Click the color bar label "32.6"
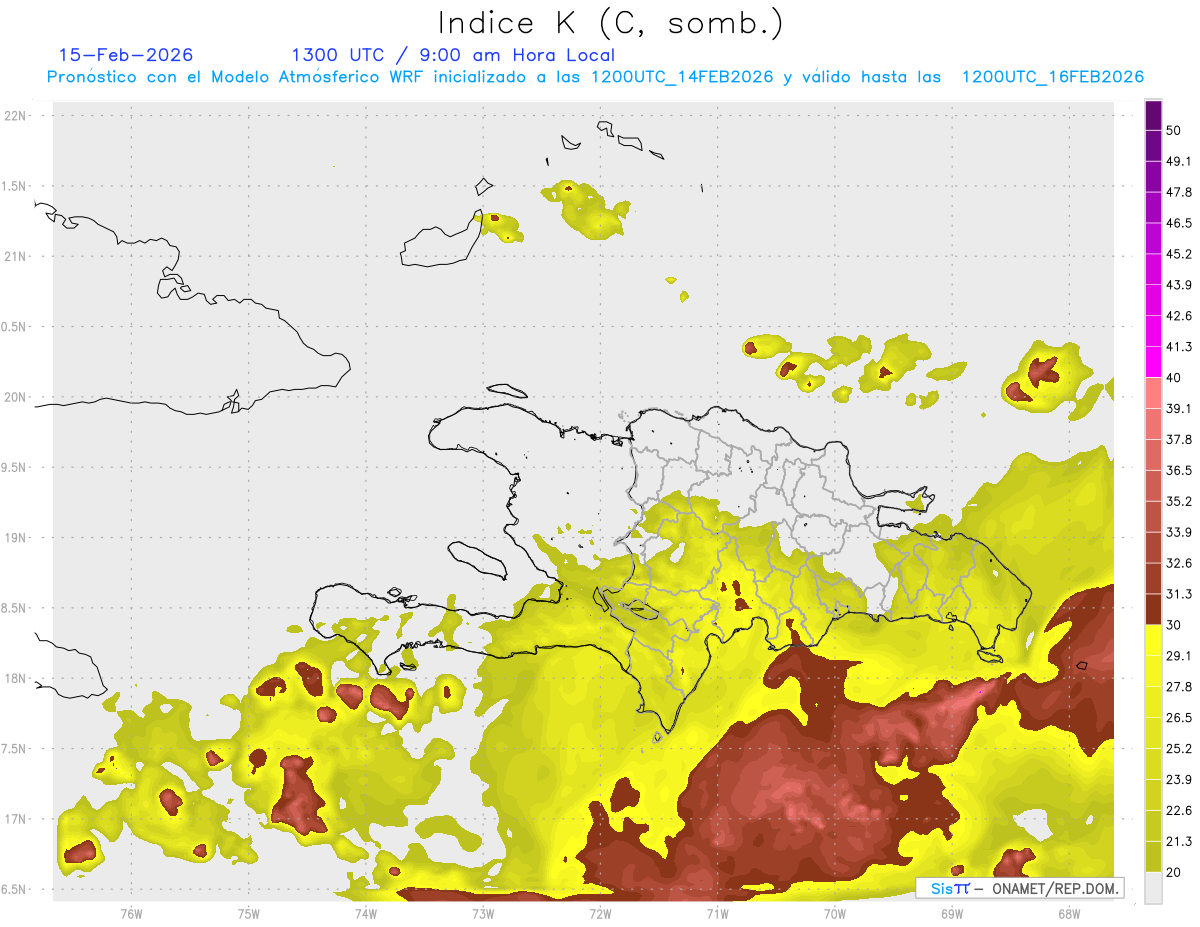Viewport: 1200px width, 927px height. click(x=1178, y=563)
